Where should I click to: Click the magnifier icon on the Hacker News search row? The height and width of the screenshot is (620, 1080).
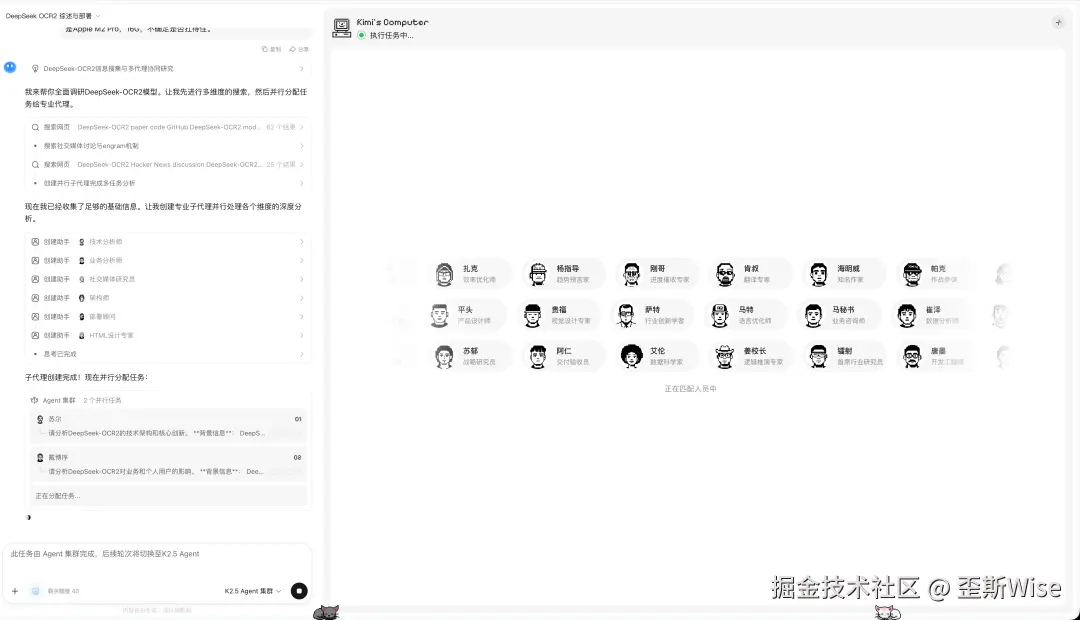pyautogui.click(x=35, y=165)
